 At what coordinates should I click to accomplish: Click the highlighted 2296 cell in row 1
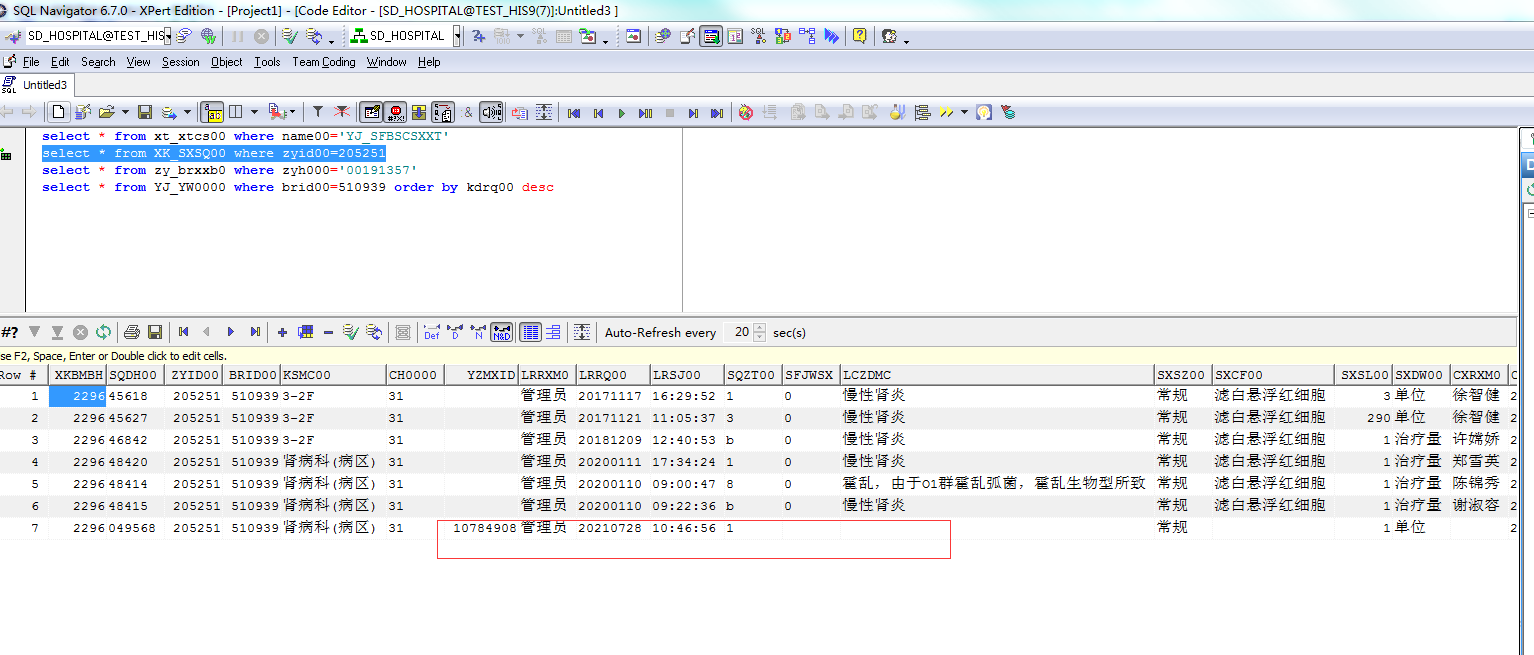(x=77, y=396)
